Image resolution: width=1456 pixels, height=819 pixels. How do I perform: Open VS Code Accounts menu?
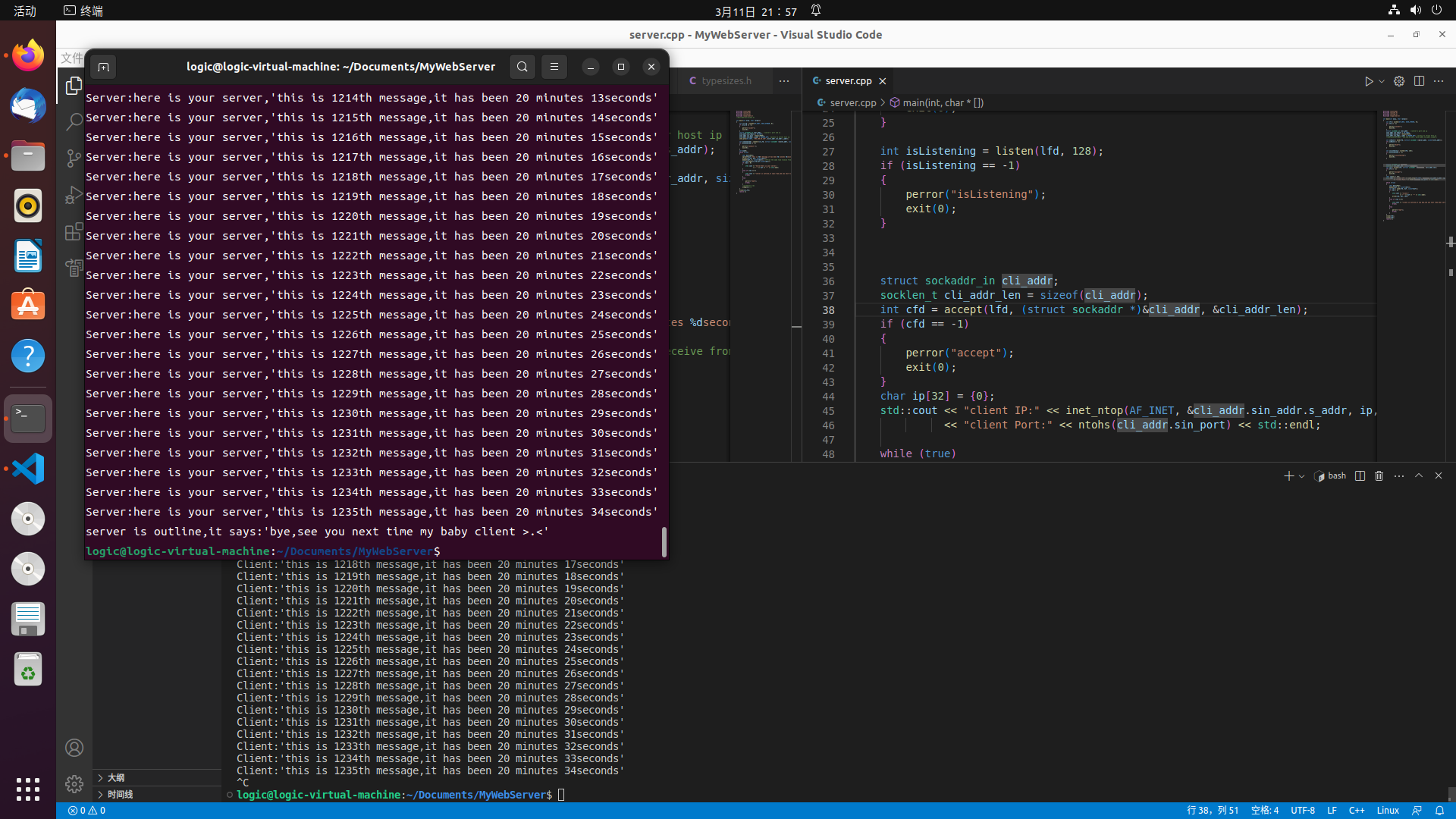click(x=74, y=748)
